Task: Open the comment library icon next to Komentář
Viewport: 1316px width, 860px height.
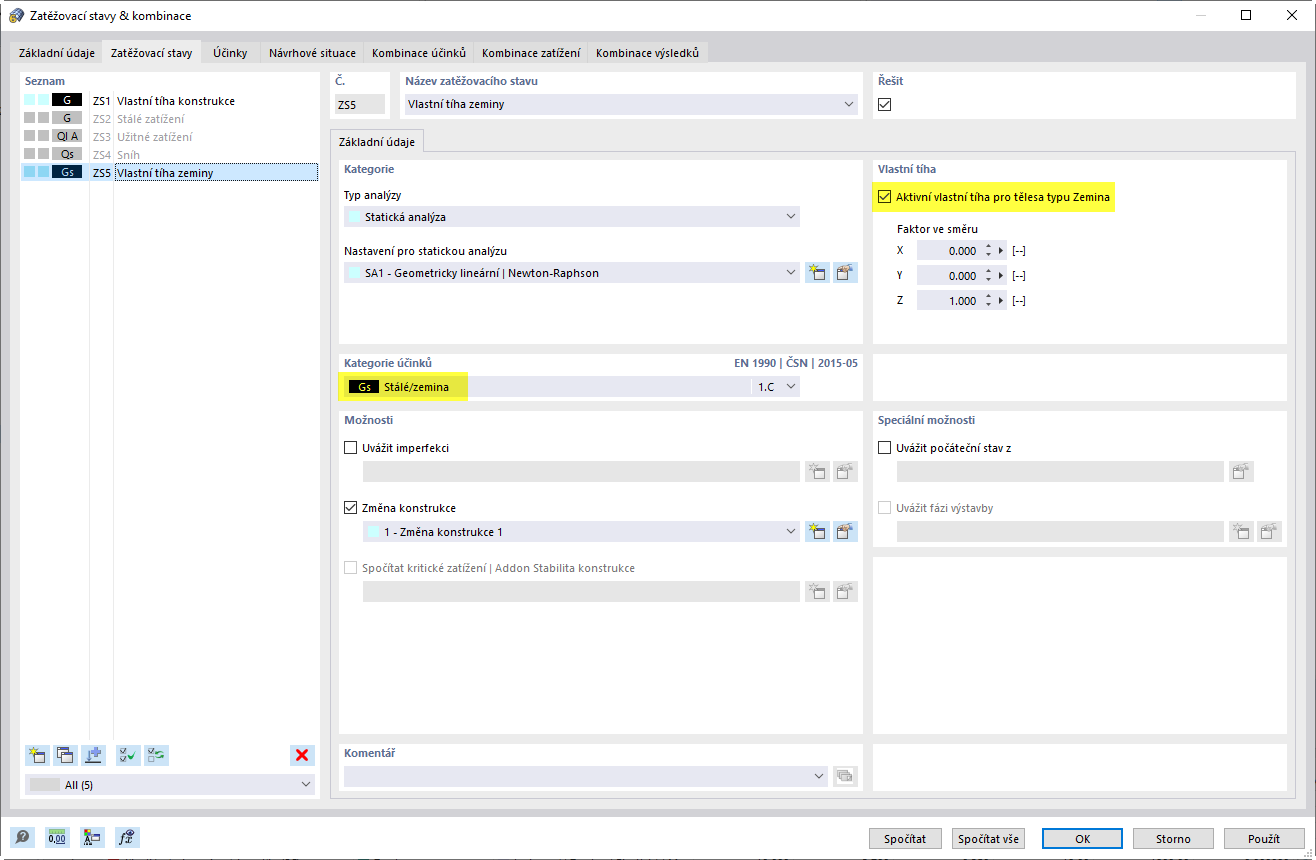Action: coord(846,776)
